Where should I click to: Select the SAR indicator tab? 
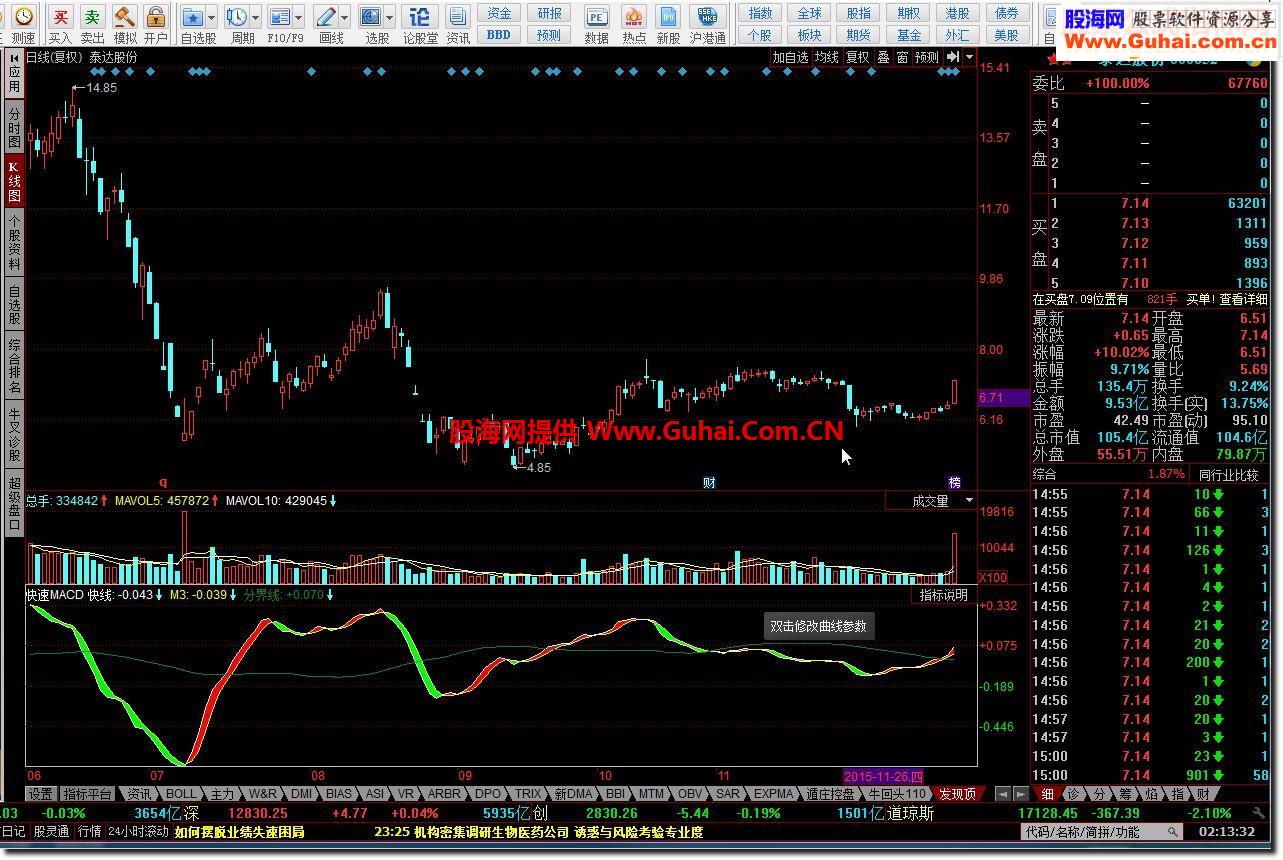click(x=728, y=794)
